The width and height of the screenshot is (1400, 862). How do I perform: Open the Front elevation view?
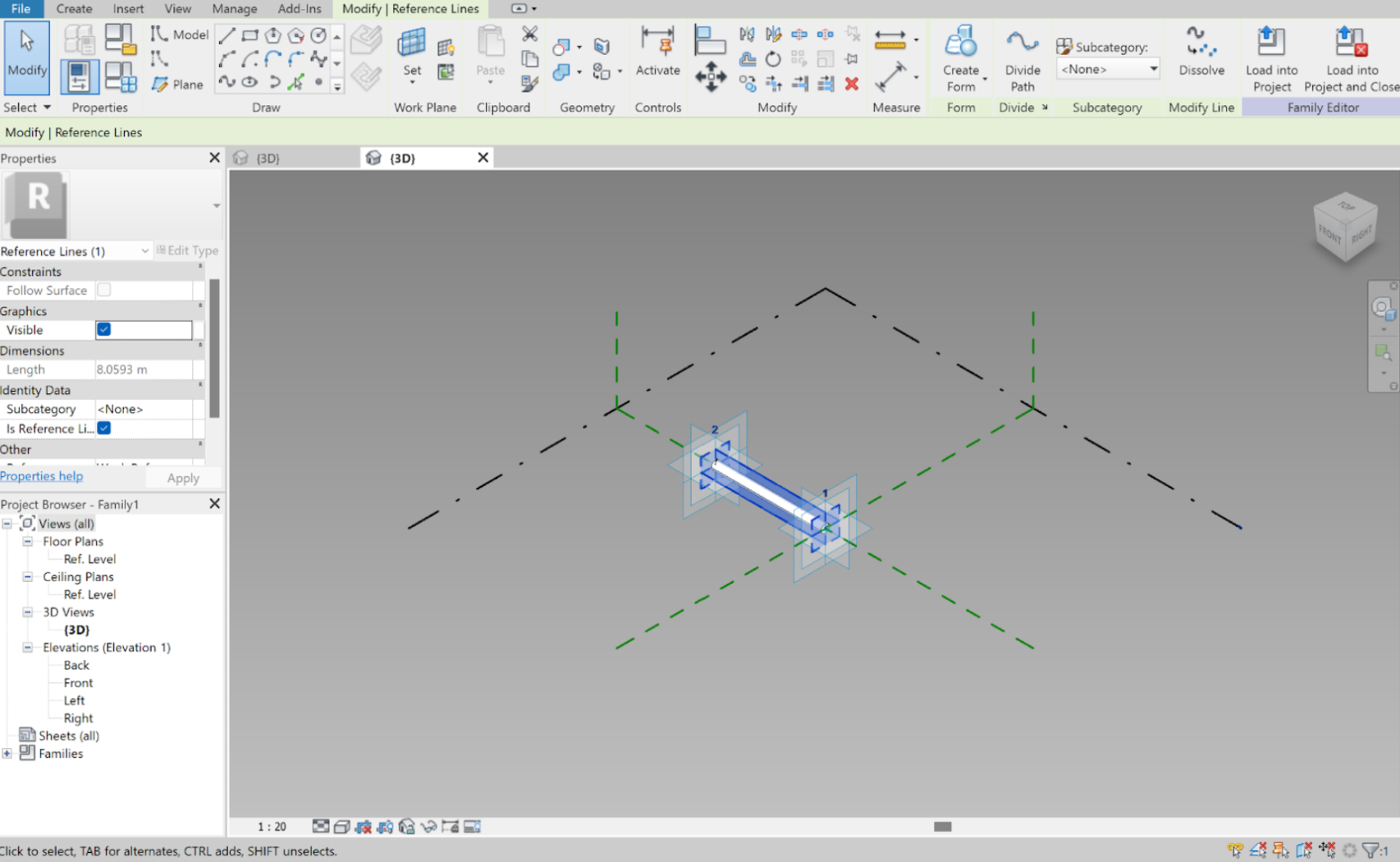[79, 683]
